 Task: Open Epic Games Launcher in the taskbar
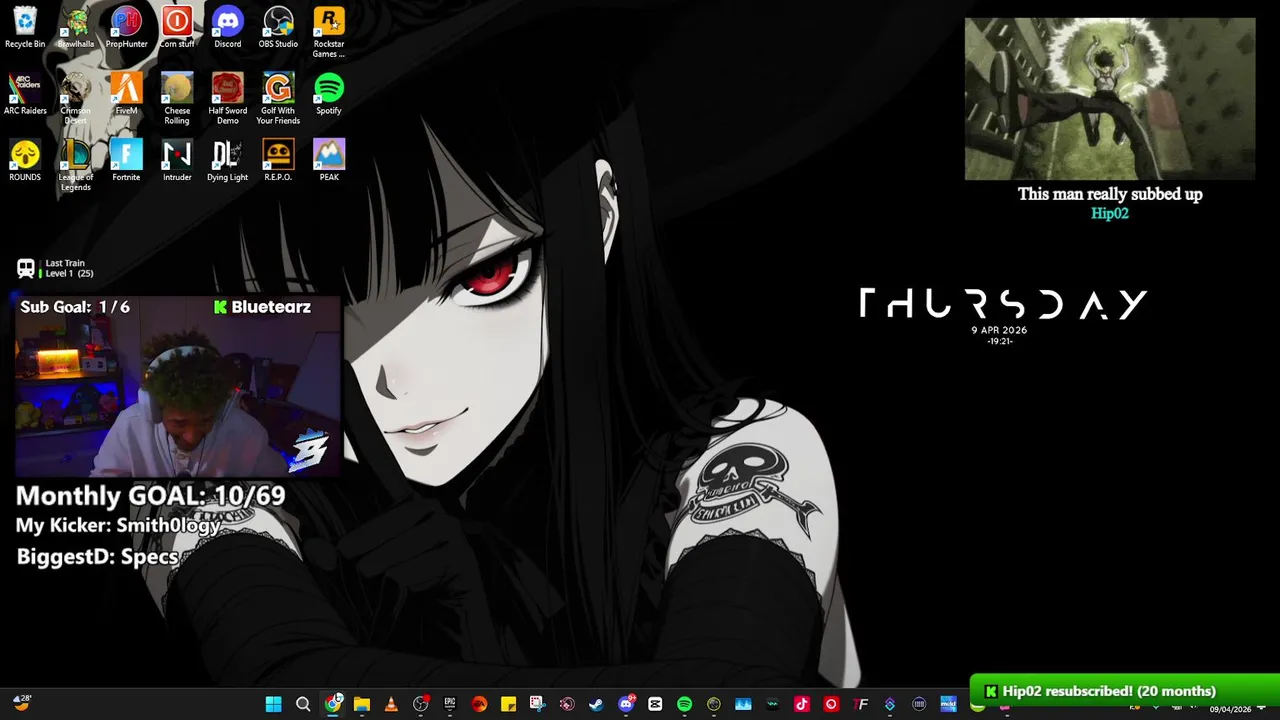pos(450,704)
